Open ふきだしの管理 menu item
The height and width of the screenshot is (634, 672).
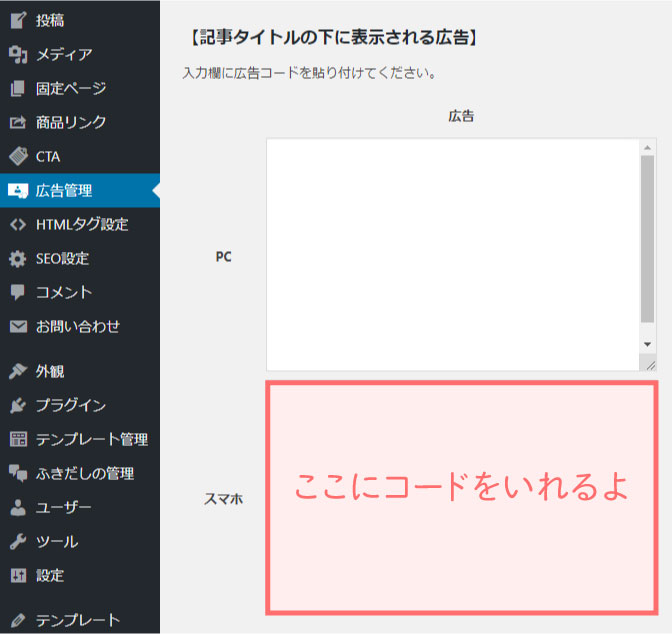pos(80,473)
